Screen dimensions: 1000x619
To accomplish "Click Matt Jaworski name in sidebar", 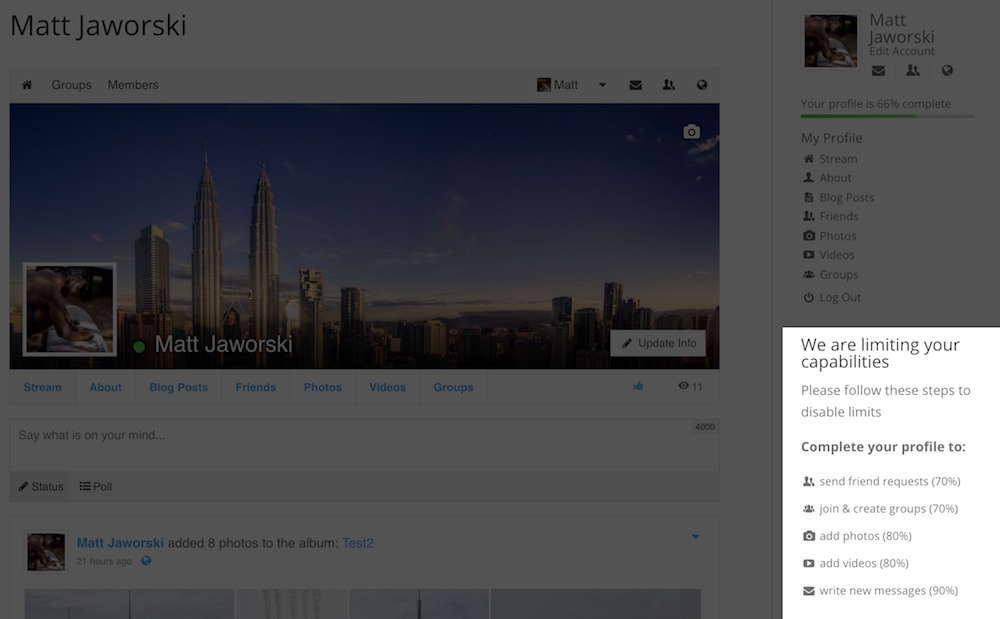I will [901, 29].
